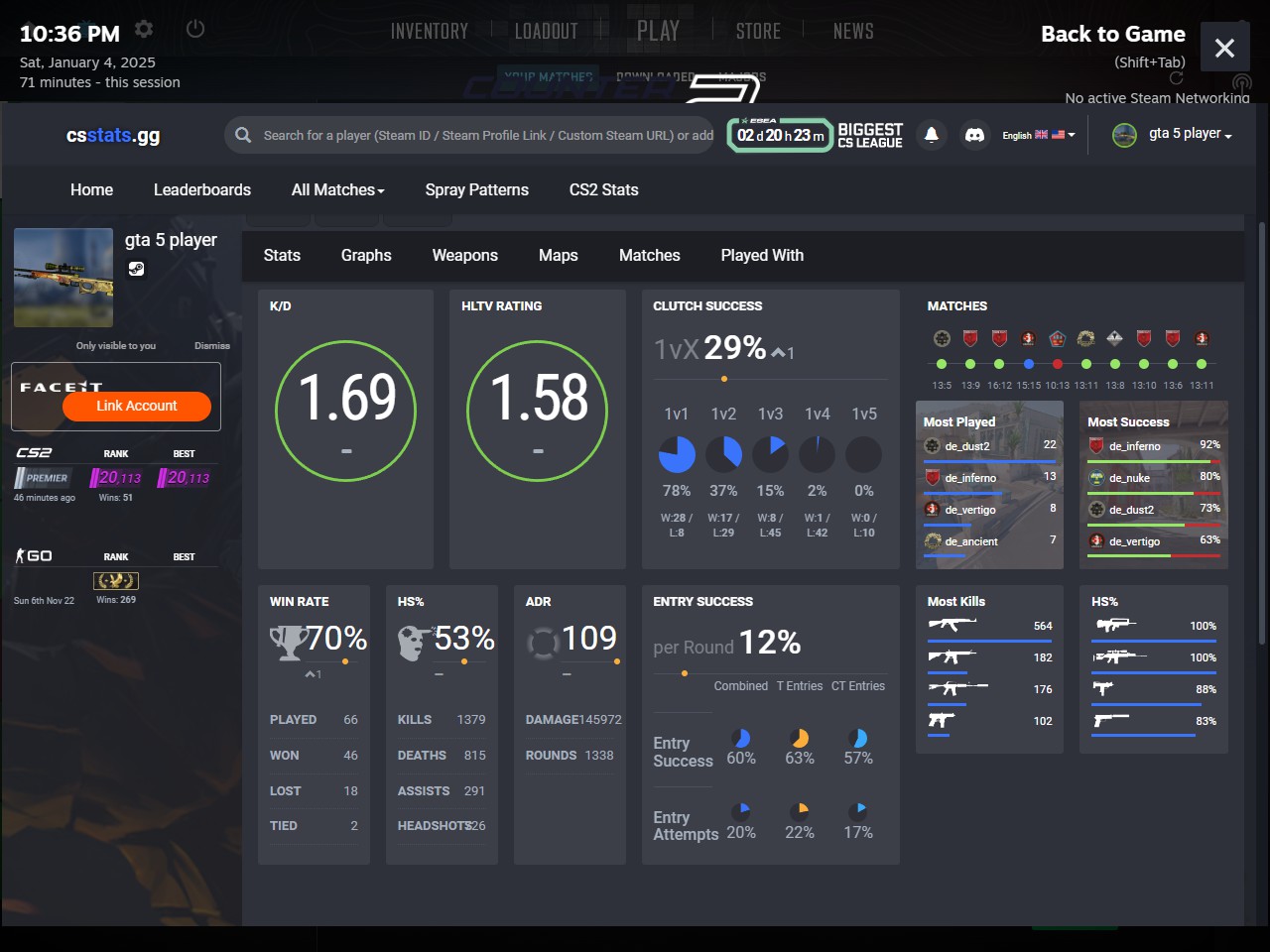The height and width of the screenshot is (952, 1270).
Task: Open Steam overlay settings gear
Action: [144, 29]
